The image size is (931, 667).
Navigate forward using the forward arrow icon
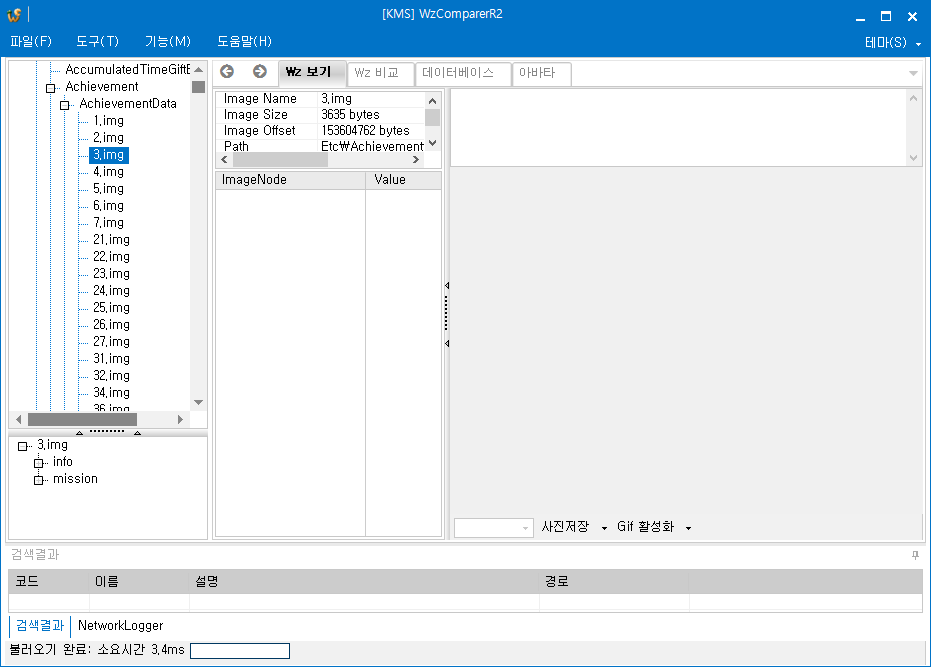click(x=259, y=71)
